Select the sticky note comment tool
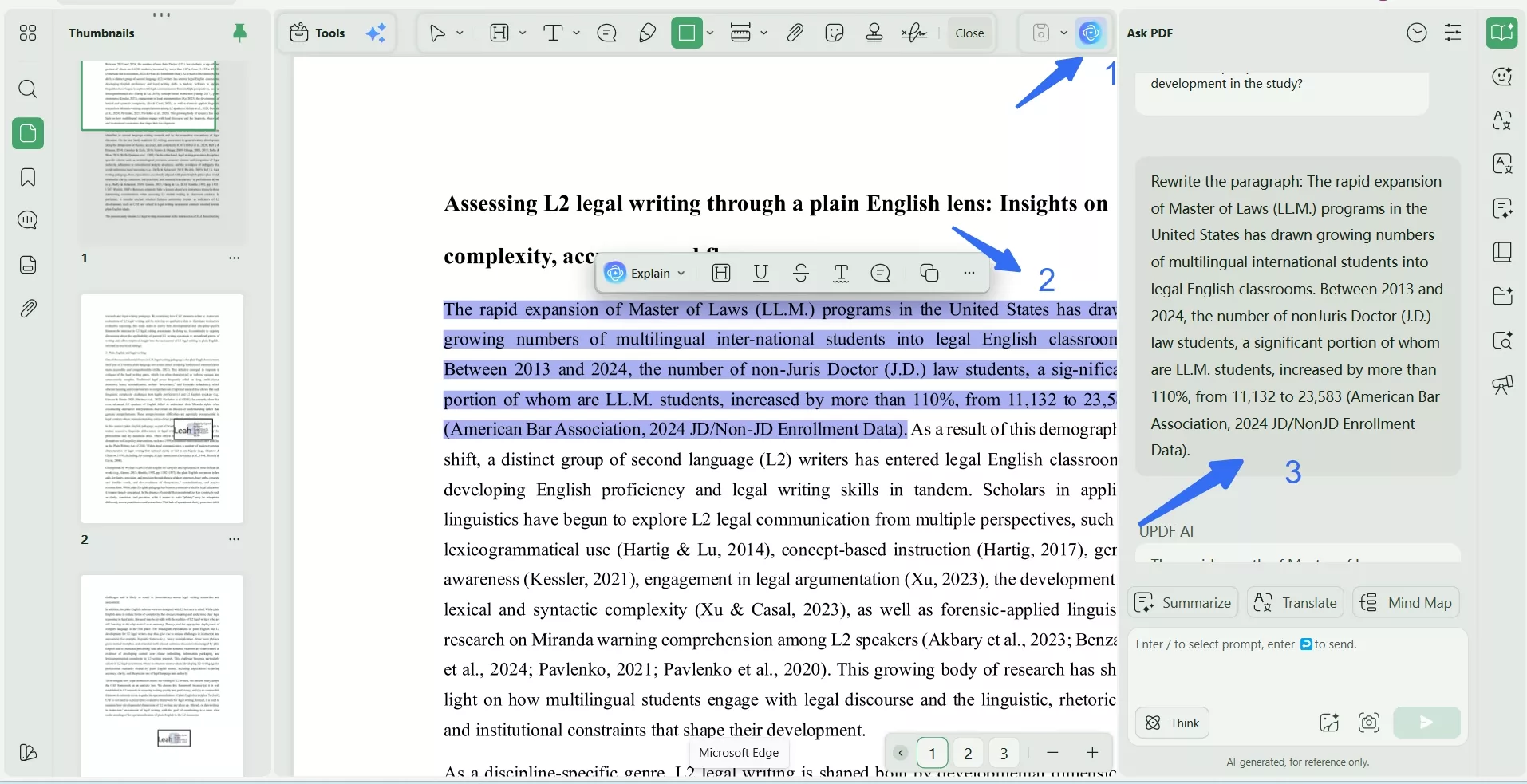 607,33
